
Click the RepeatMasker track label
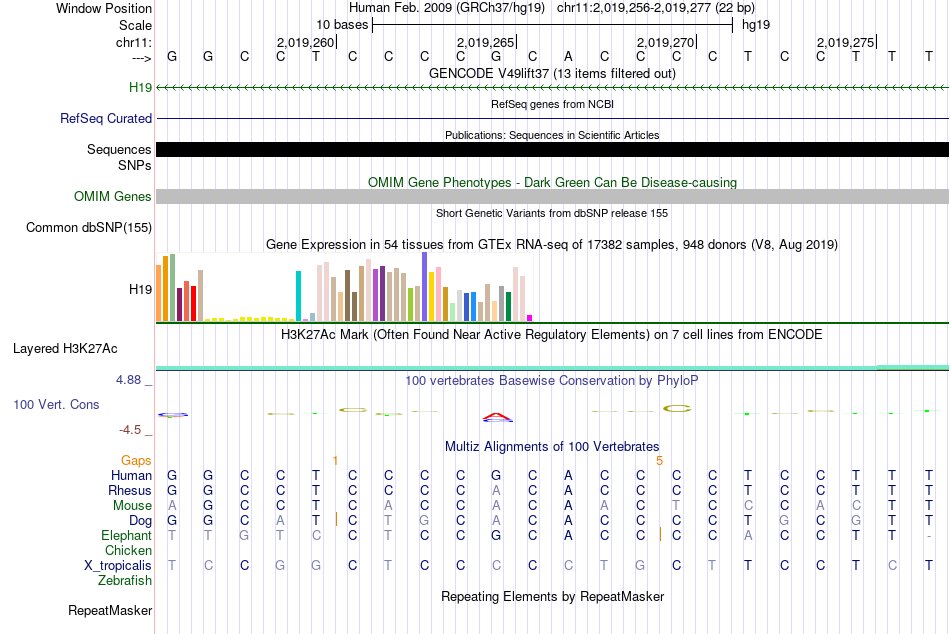pos(110,610)
